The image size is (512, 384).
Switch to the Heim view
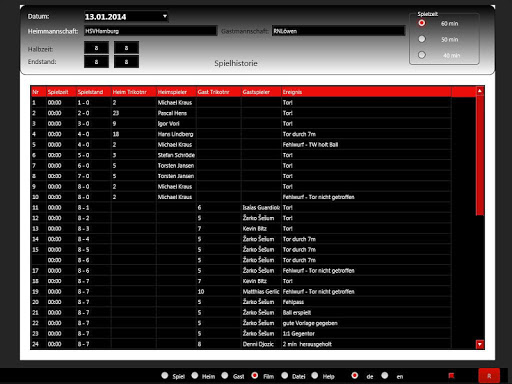[195, 375]
